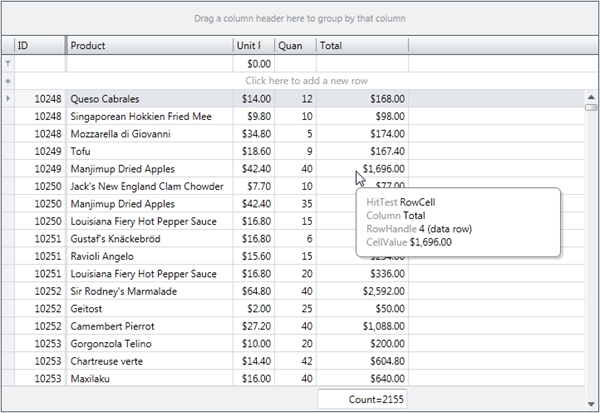This screenshot has width=600, height=413.
Task: Click the Total filter row cell
Action: coord(362,64)
